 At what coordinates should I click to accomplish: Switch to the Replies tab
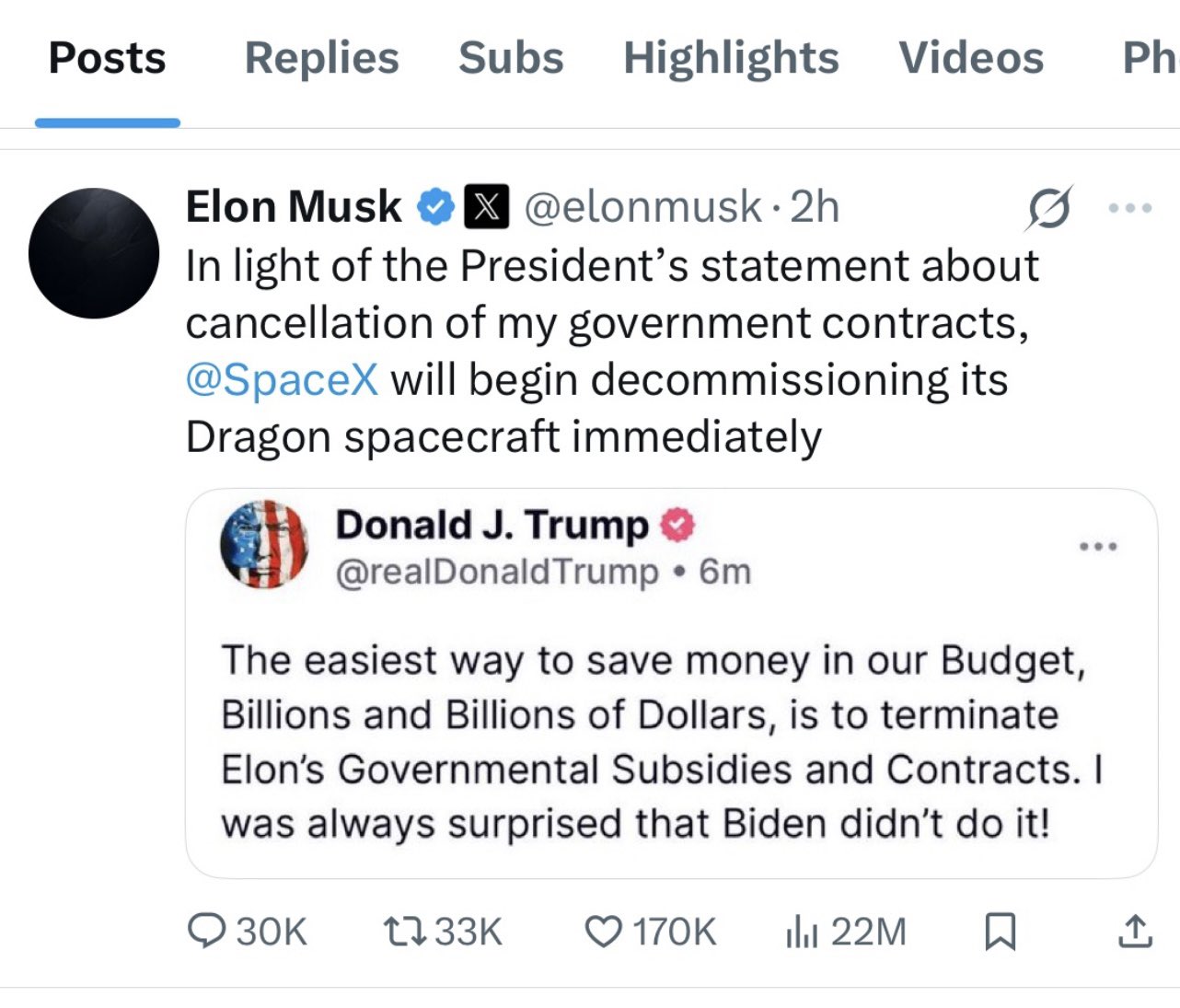(x=321, y=58)
